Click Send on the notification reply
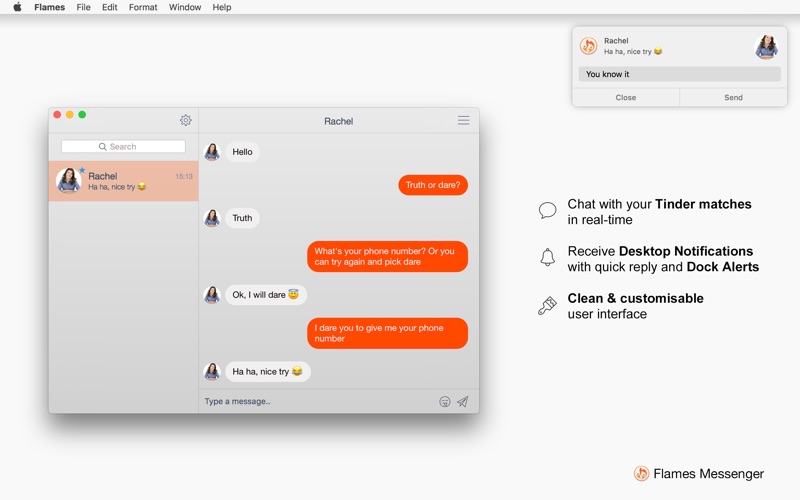This screenshot has width=800, height=500. pos(733,97)
